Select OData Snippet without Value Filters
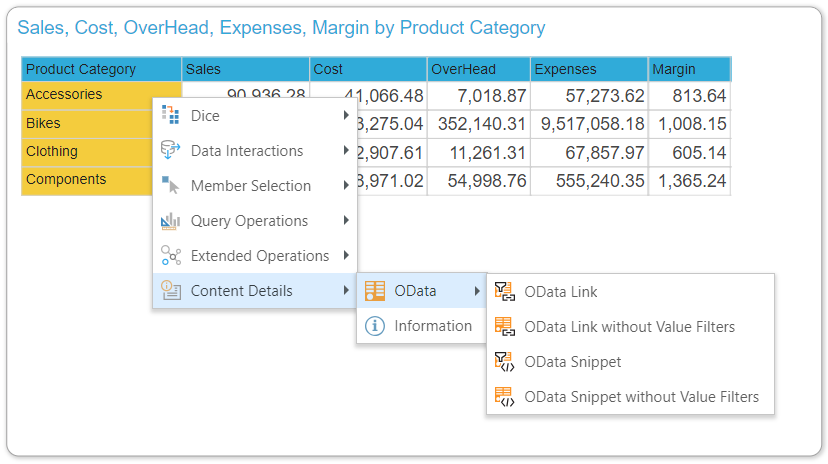Screen dimensions: 828x464 pyautogui.click(x=641, y=397)
